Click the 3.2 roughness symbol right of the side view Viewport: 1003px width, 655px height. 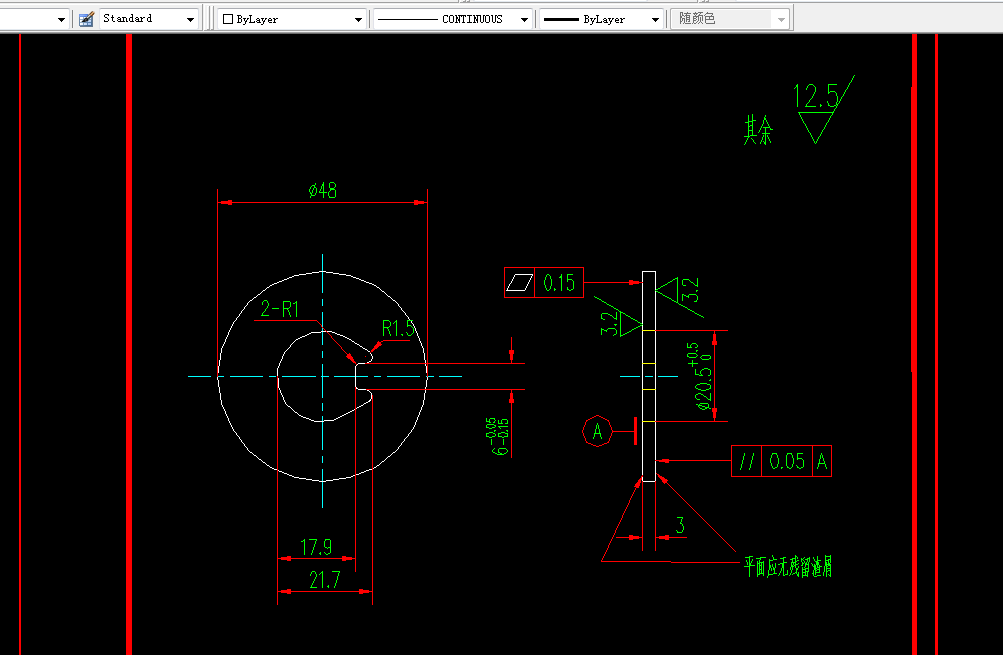pos(681,296)
